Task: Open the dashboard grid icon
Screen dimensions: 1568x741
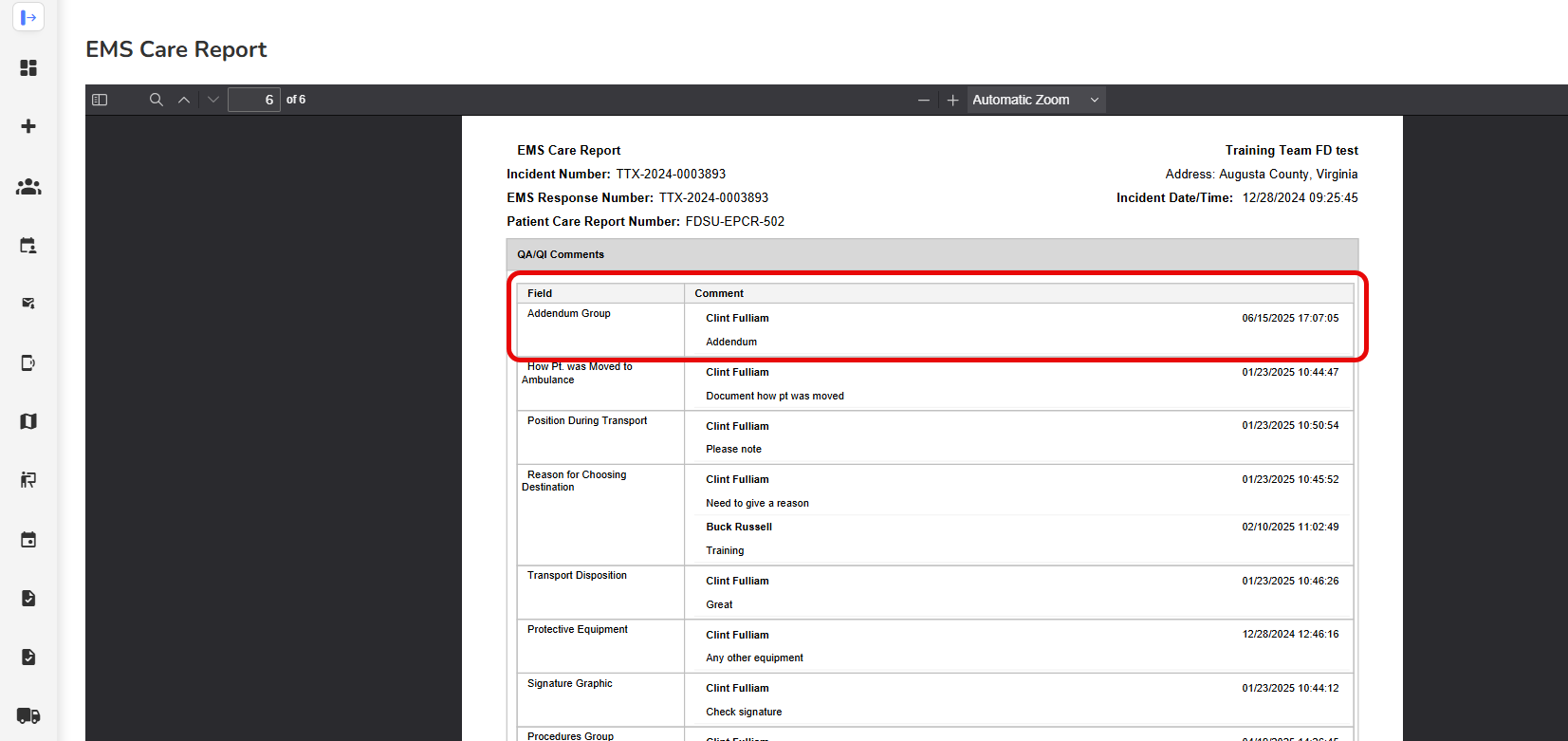Action: pos(28,68)
